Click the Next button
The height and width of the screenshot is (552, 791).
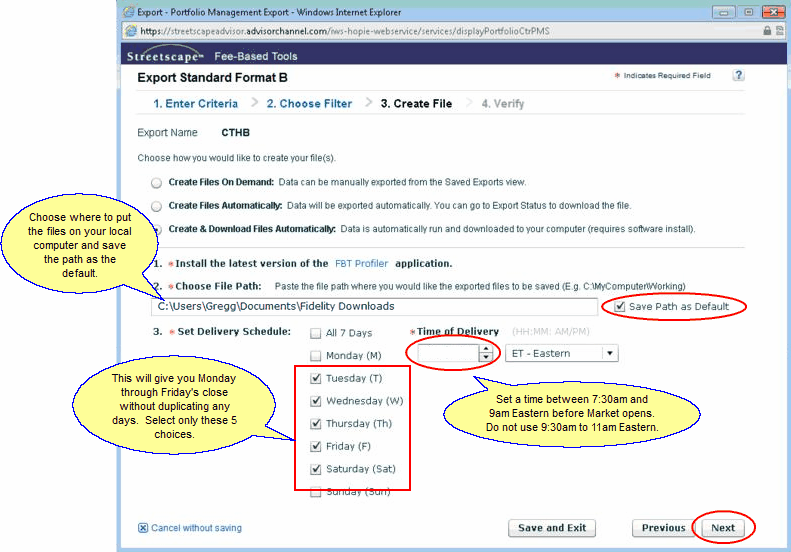[722, 528]
